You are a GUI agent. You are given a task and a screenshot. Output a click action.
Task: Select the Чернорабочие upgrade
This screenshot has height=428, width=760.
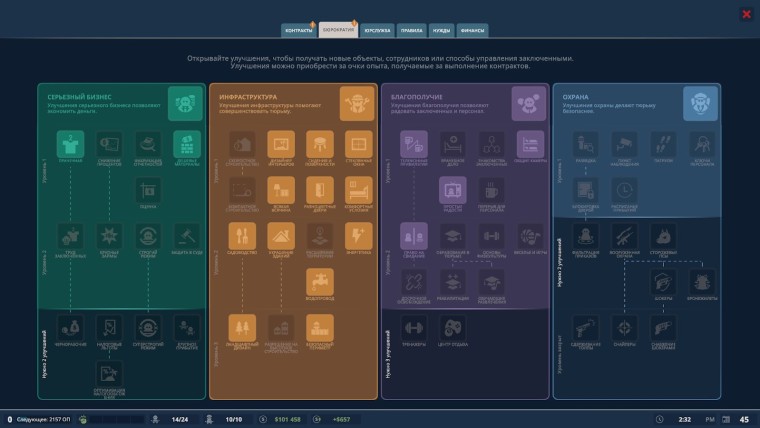[70, 328]
